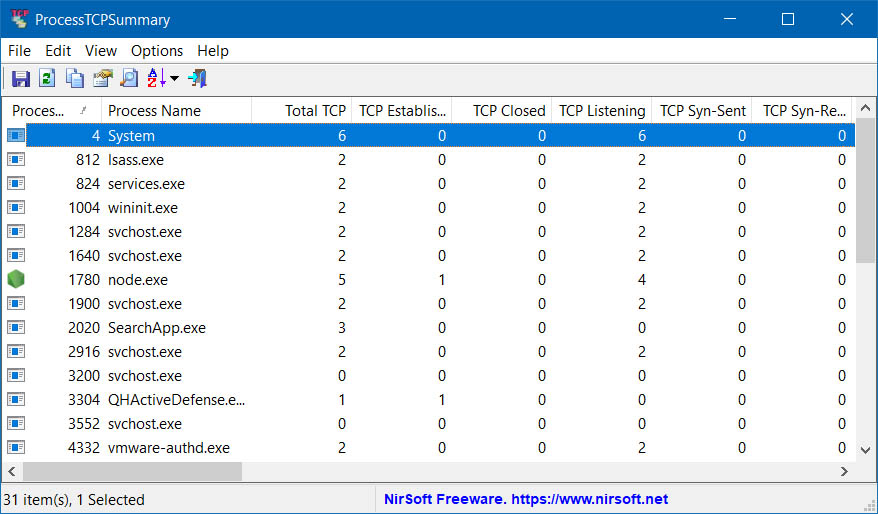Sort by the TCP Syn-Received column header
878x514 pixels.
[x=802, y=111]
